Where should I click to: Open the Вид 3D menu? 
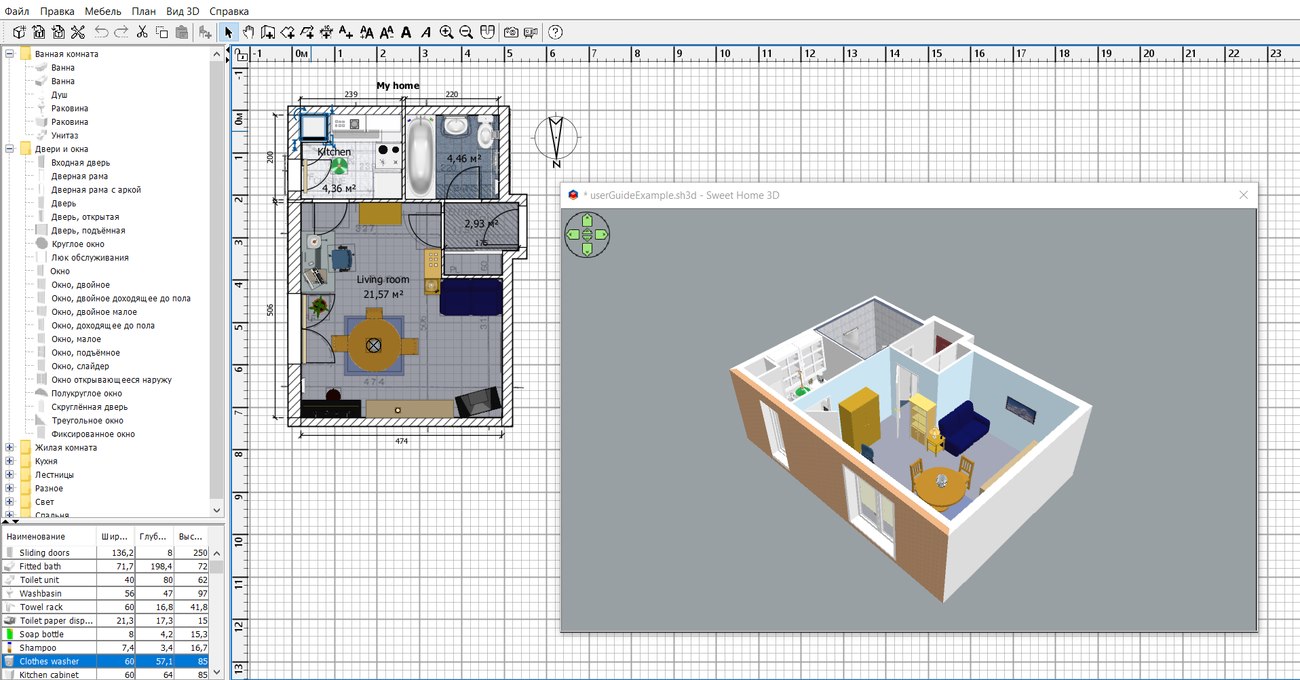tap(182, 10)
